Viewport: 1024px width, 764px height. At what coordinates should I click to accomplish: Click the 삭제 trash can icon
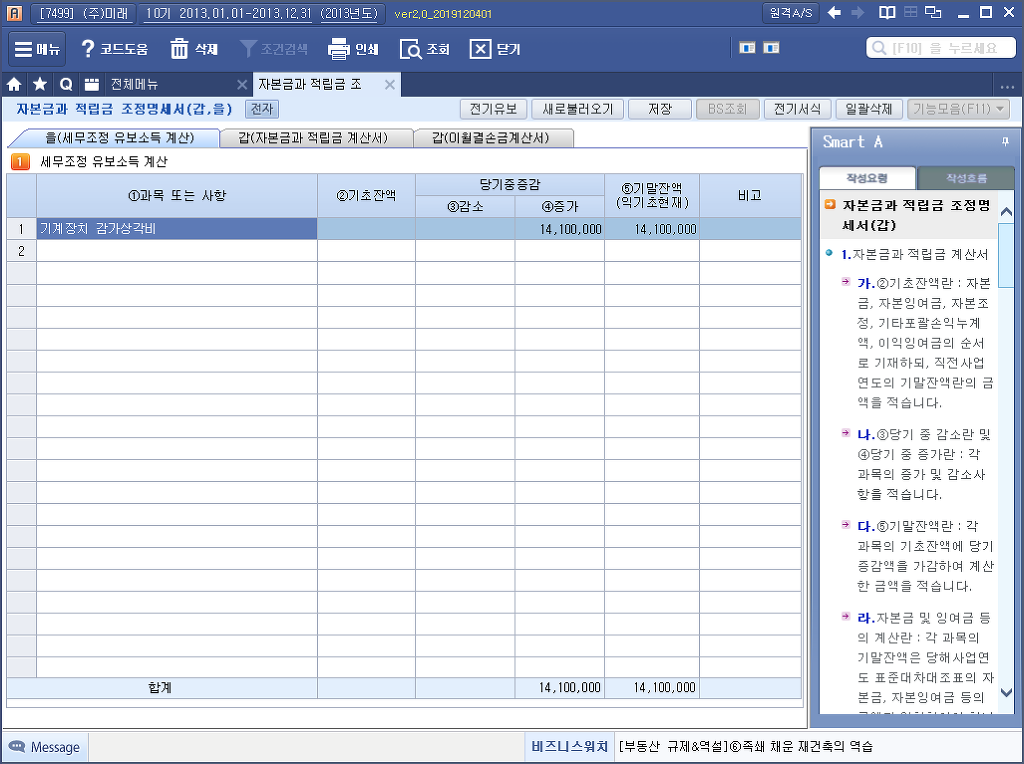[x=180, y=49]
